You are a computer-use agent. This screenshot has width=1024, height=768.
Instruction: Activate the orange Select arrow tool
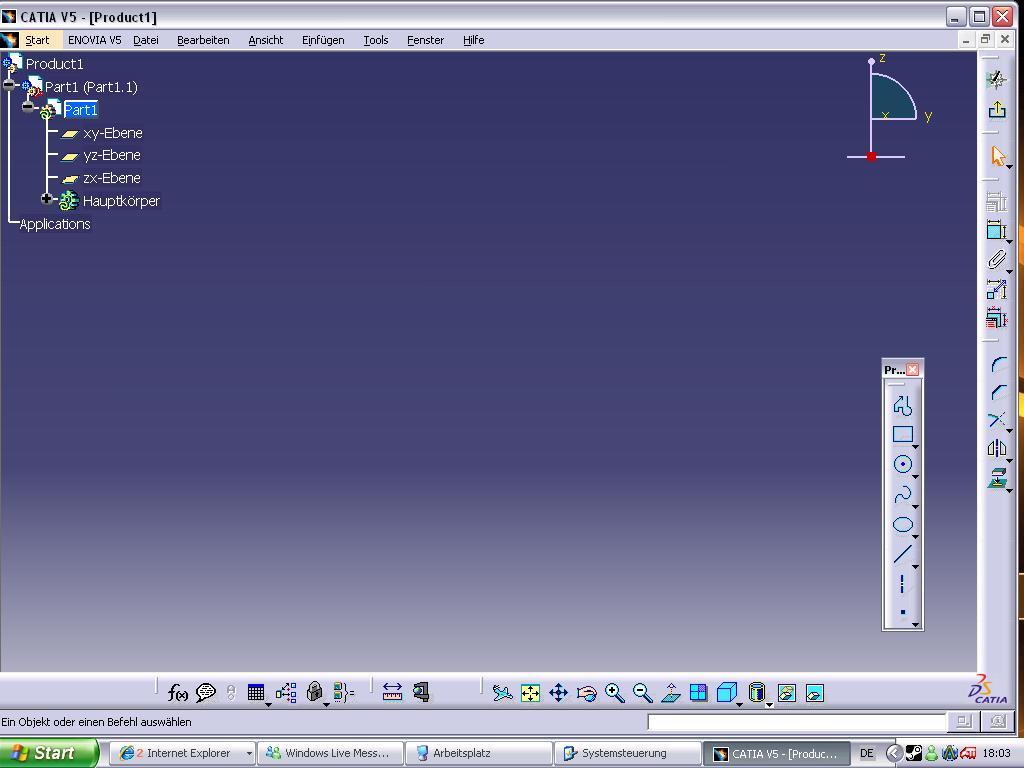(x=997, y=156)
